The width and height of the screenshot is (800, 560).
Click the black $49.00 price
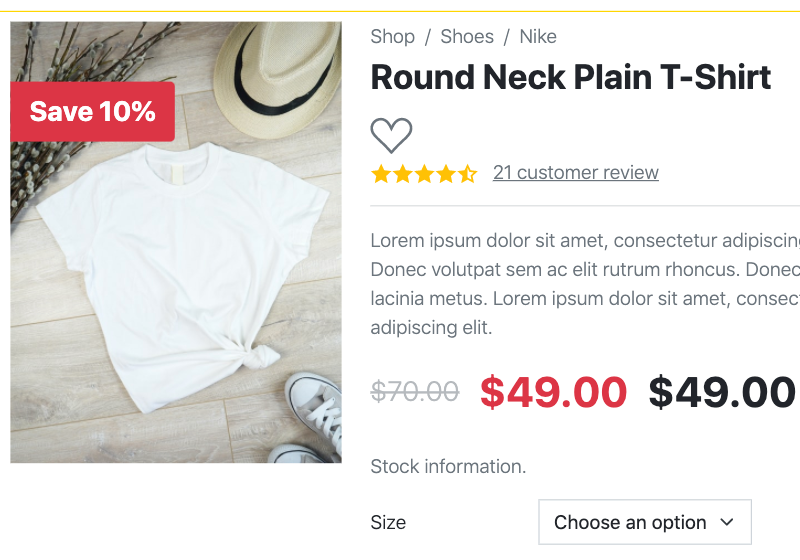coord(722,392)
